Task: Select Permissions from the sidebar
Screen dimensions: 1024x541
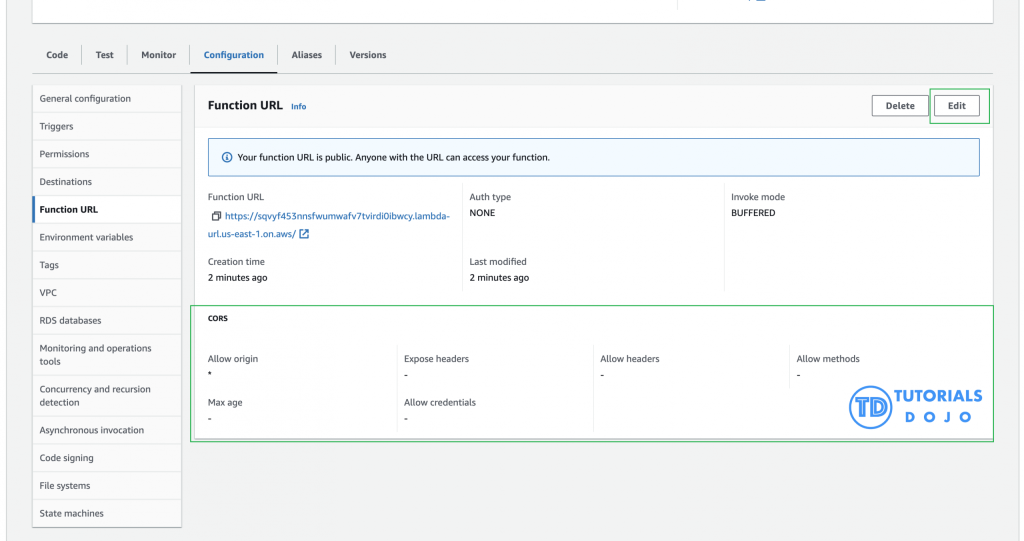Action: point(64,154)
